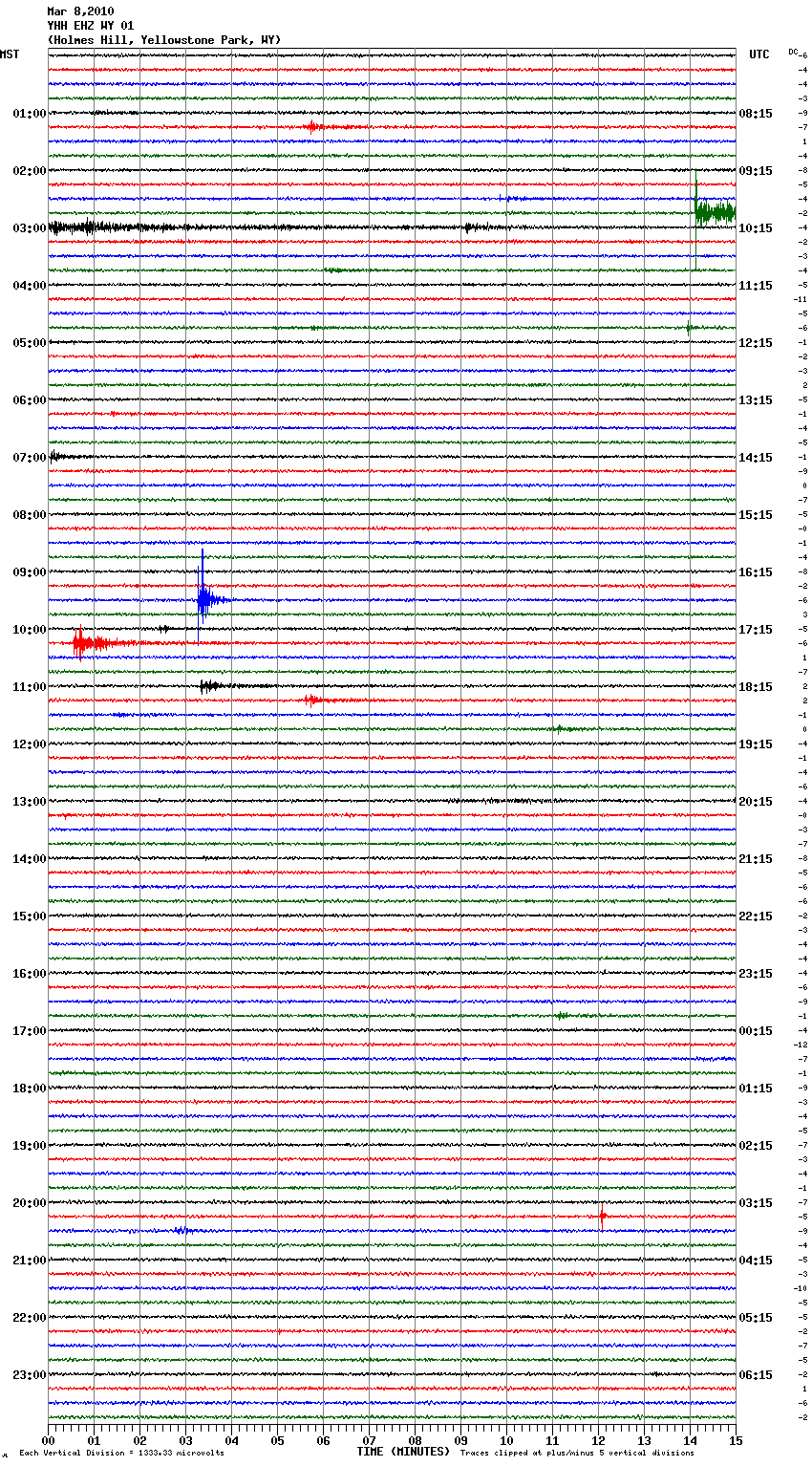Select the '12:00' MST time label
812x1466 pixels.
click(30, 744)
